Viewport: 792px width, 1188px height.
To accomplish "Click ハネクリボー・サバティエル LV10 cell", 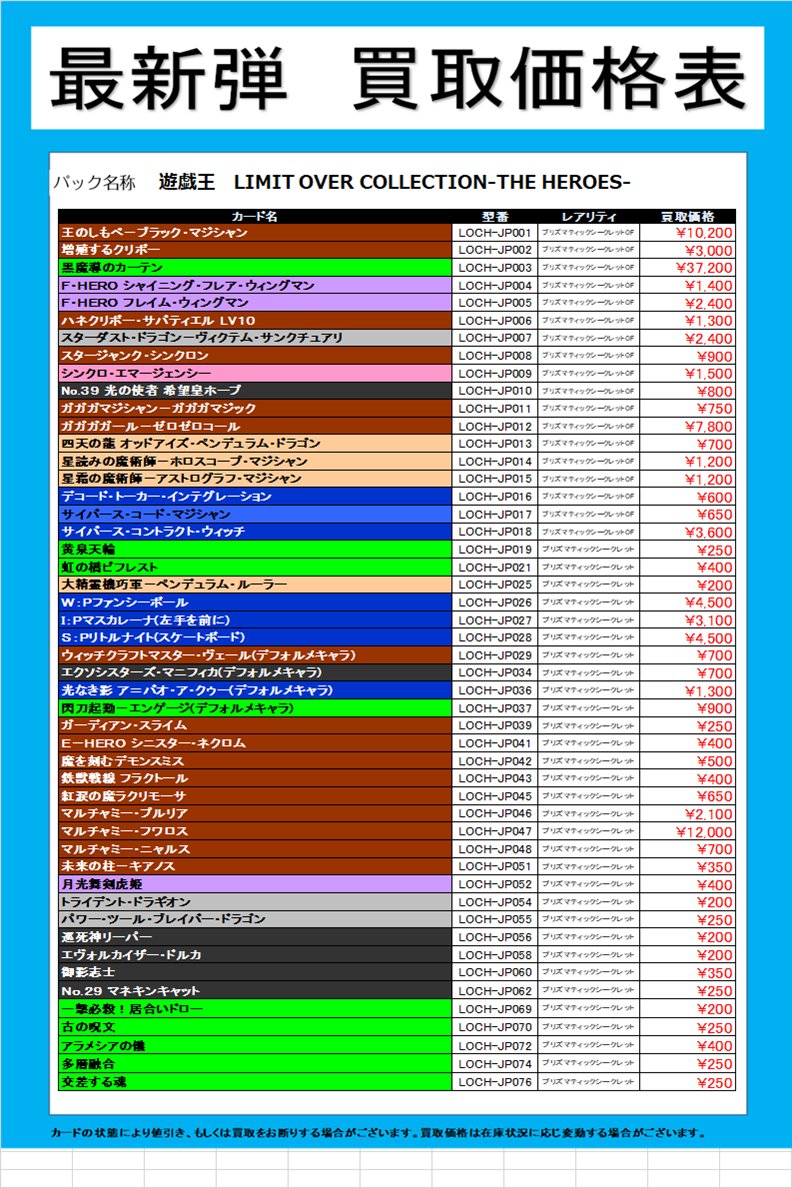I will click(255, 320).
